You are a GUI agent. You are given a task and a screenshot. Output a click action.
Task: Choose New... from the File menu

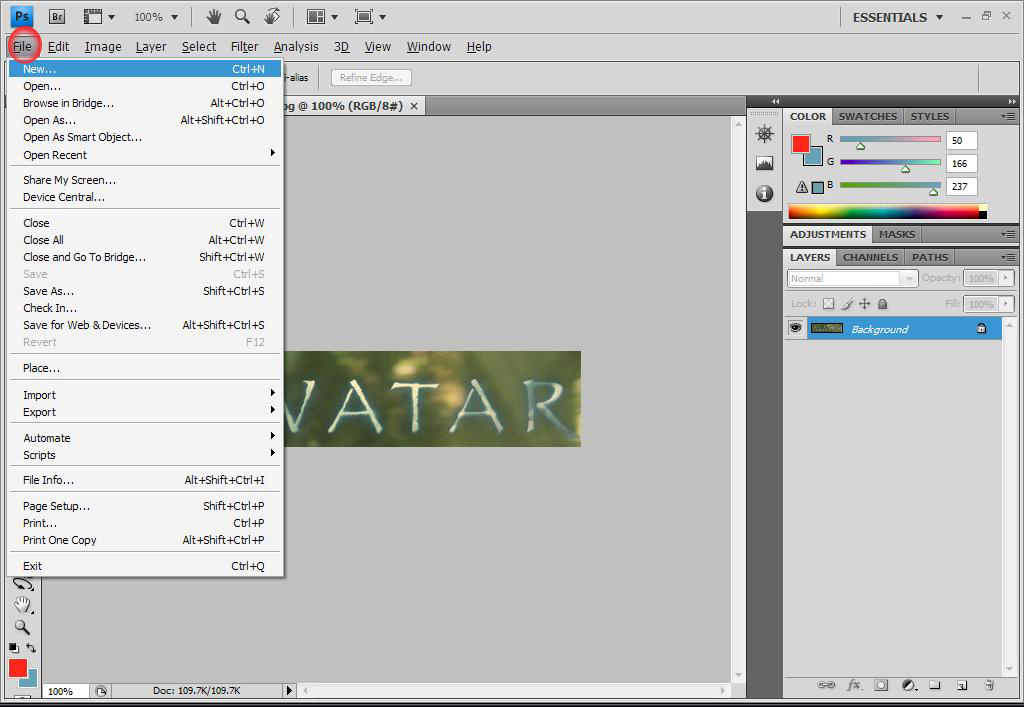point(144,69)
